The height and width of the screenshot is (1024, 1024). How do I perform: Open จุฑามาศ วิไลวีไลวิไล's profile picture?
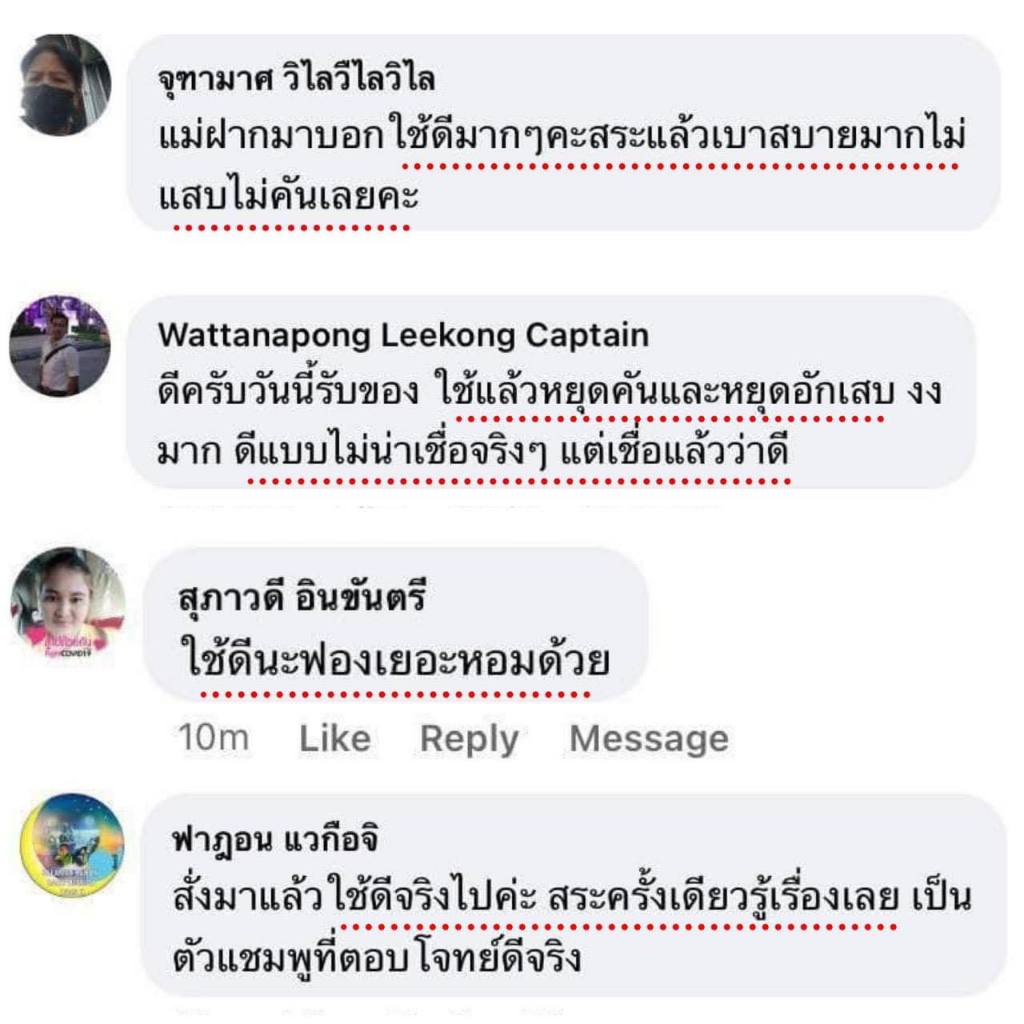coord(63,84)
